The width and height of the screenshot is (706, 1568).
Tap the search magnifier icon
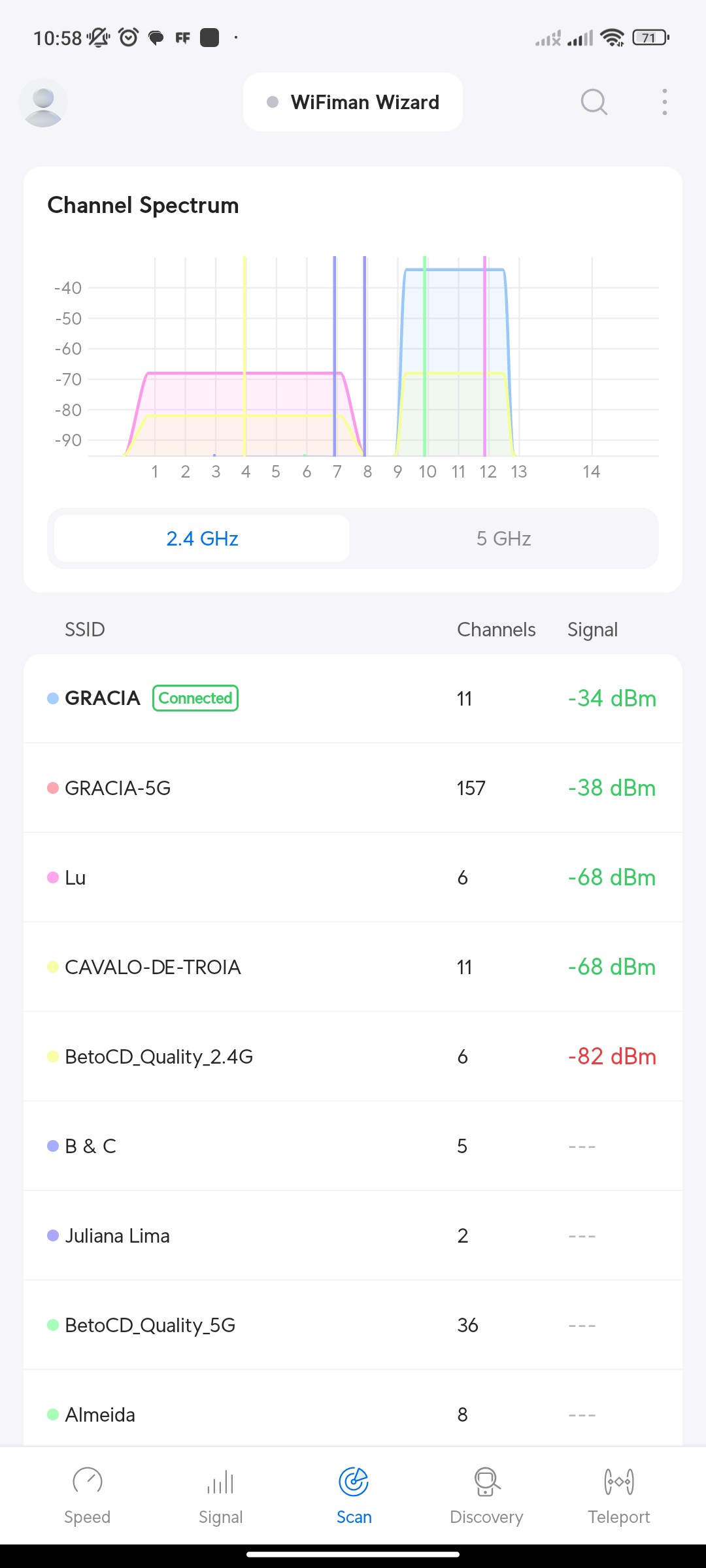[x=594, y=102]
